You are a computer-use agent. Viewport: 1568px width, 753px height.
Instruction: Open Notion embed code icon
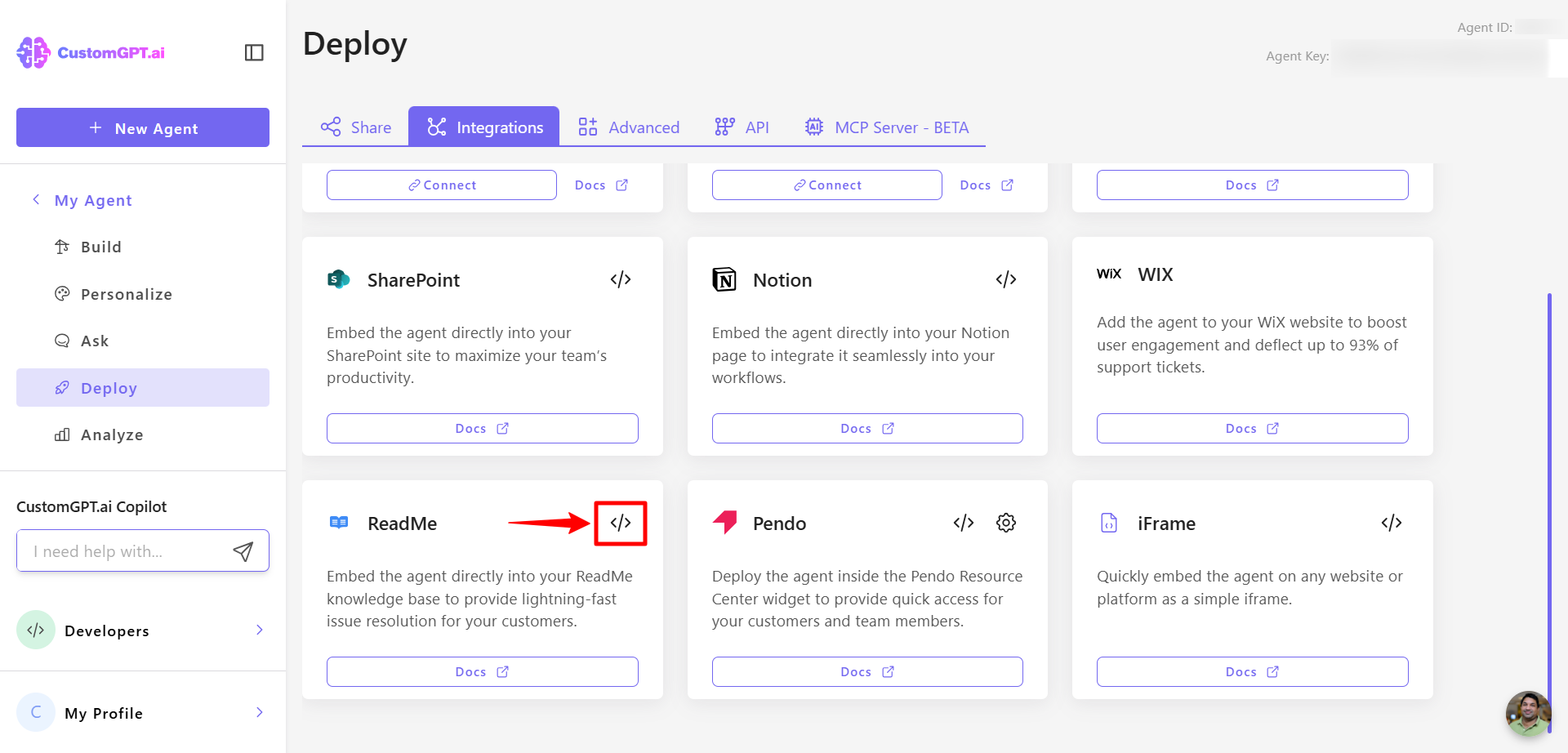(1006, 279)
